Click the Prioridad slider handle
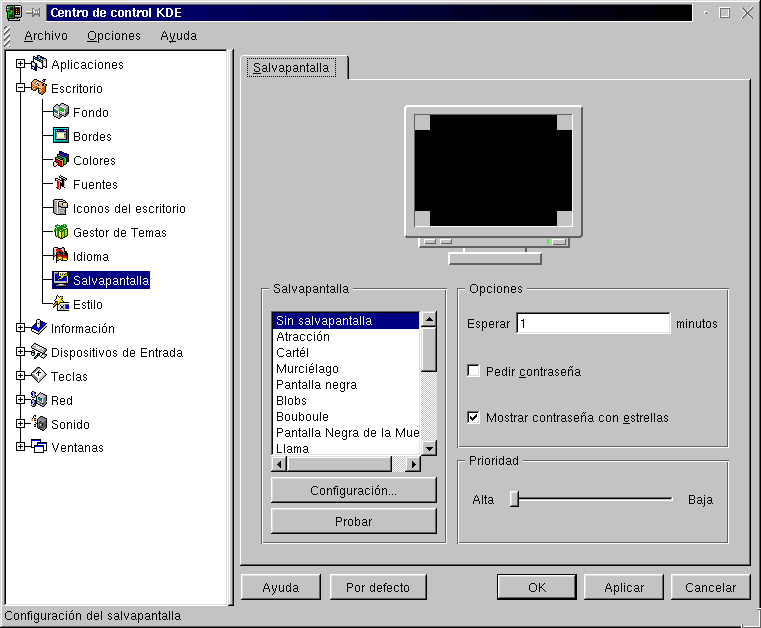This screenshot has width=761, height=628. click(514, 499)
